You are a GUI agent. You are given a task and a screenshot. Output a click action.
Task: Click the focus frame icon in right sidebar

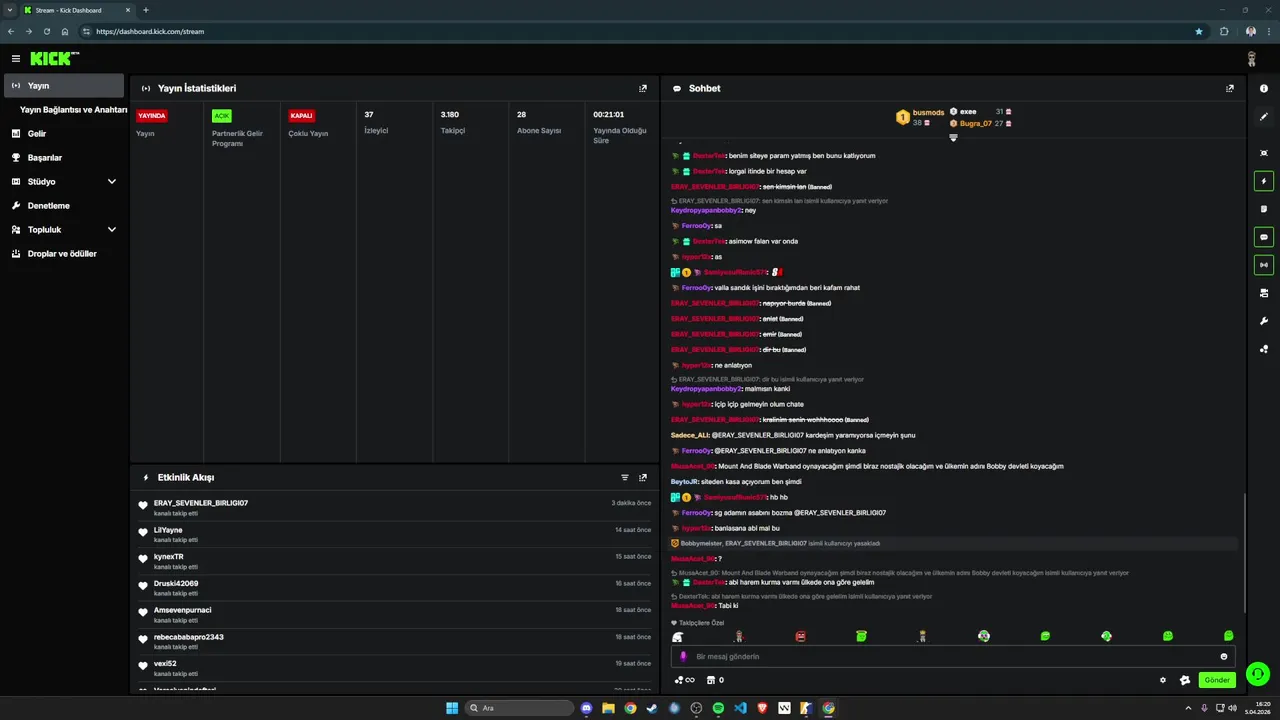1264,153
